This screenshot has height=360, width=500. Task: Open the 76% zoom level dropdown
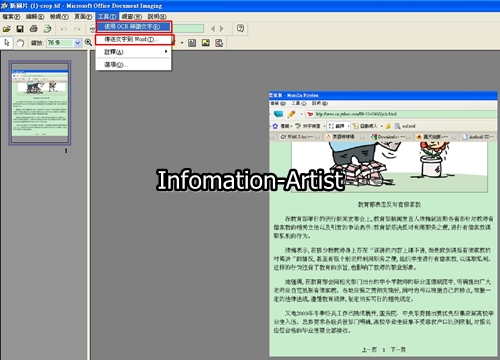click(78, 43)
